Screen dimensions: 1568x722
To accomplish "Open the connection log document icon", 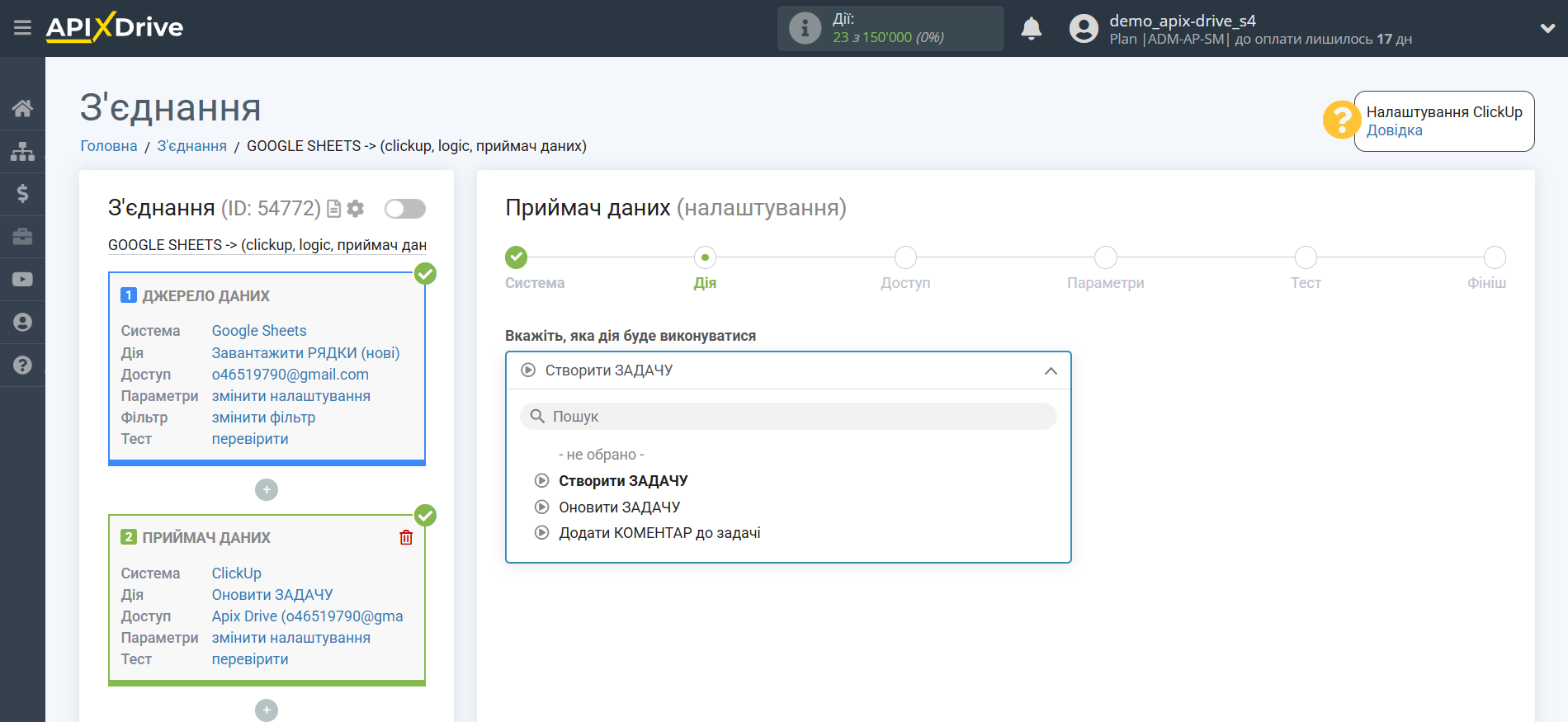I will click(333, 209).
